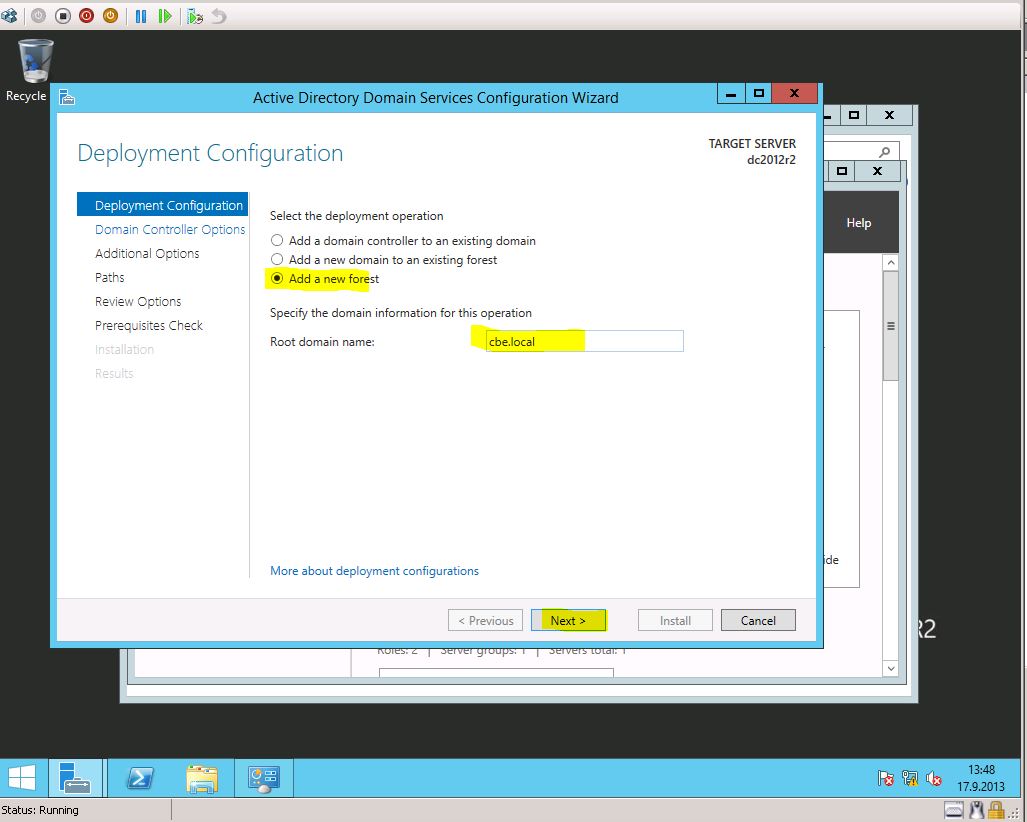
Task: Click the greyed-out Revert arrow icon
Action: point(219,16)
